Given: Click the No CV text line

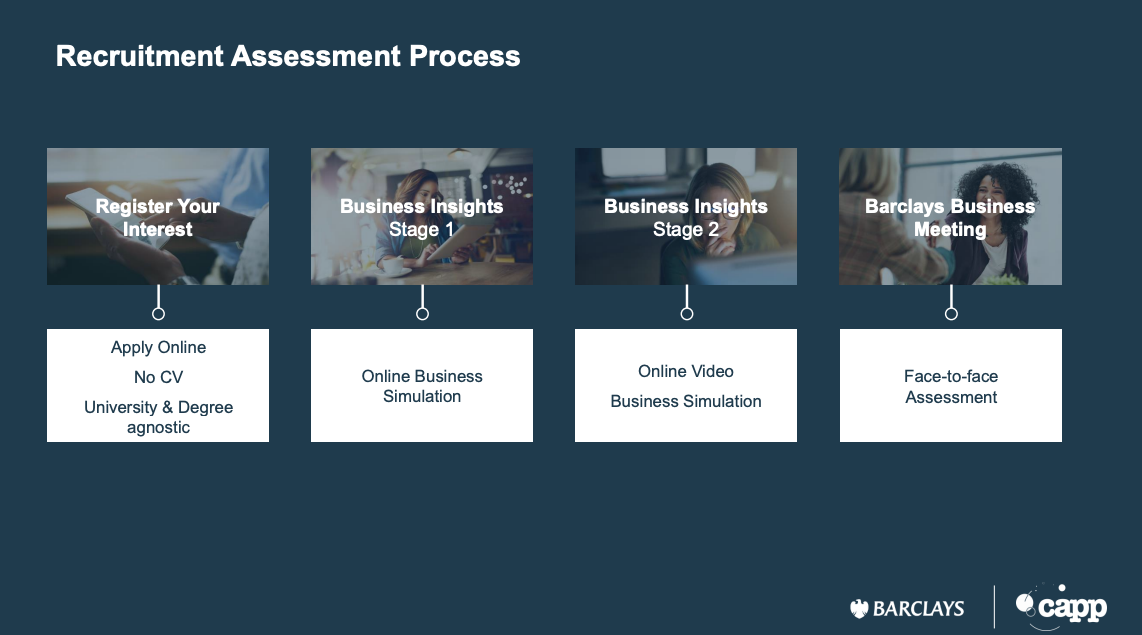Looking at the screenshot, I should coord(158,377).
